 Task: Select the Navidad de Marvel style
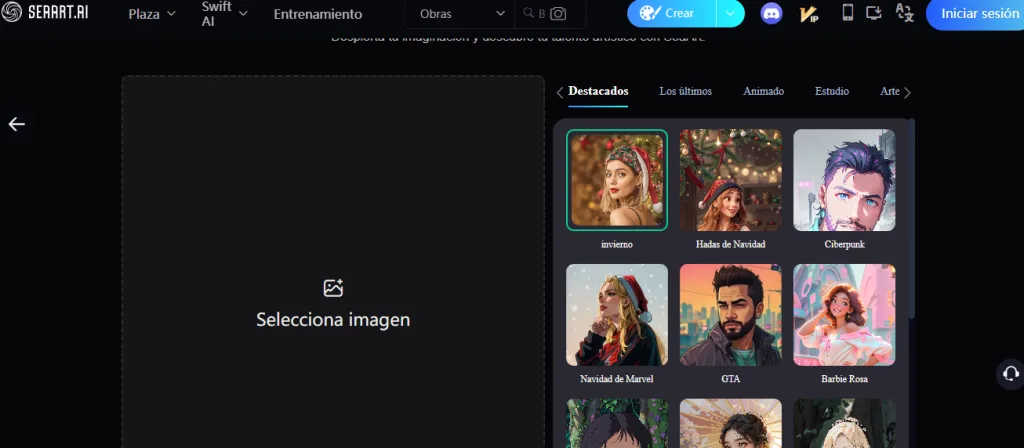[x=617, y=315]
